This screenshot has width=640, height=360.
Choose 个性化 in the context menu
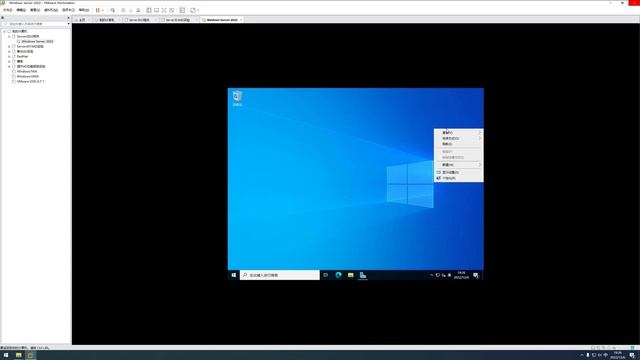click(x=459, y=178)
